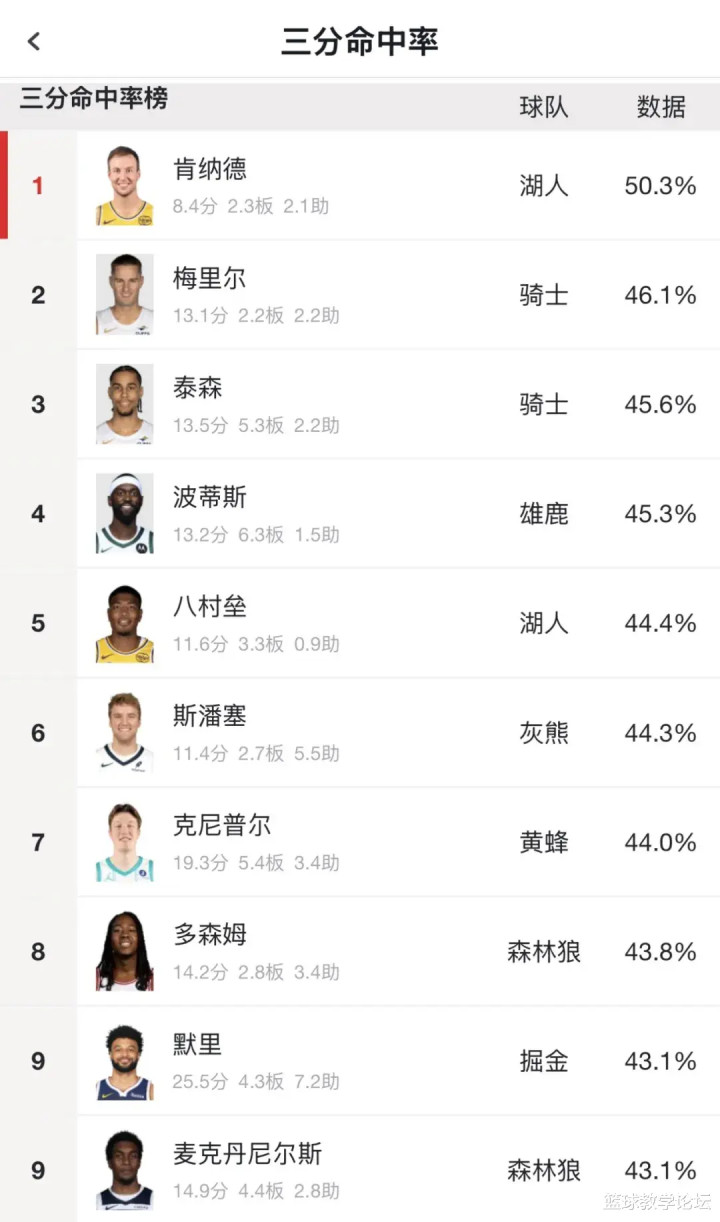Tap 三分命中率榜 section heading
Screen dimensions: 720x1222
tap(94, 99)
